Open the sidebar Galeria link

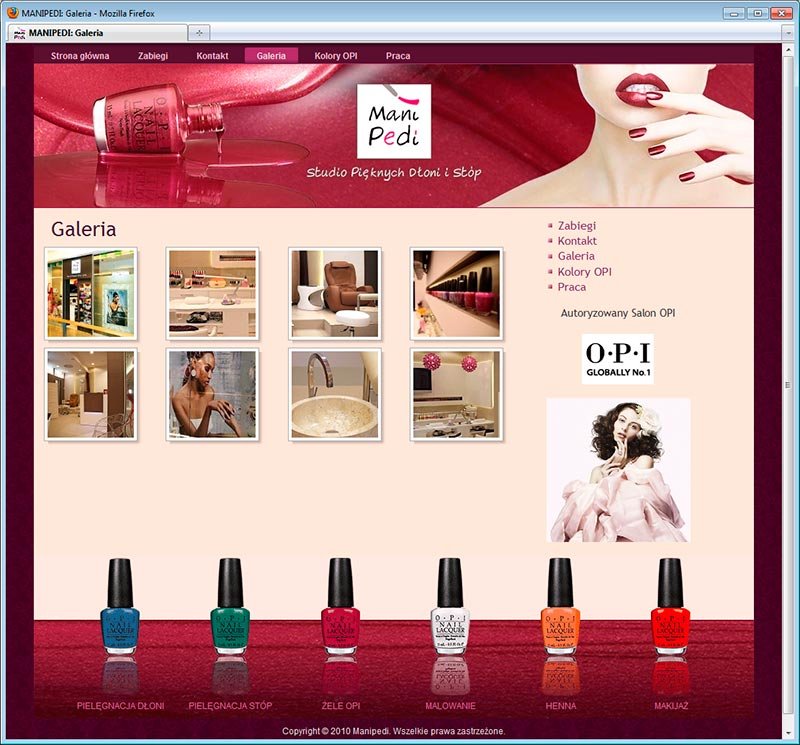576,256
